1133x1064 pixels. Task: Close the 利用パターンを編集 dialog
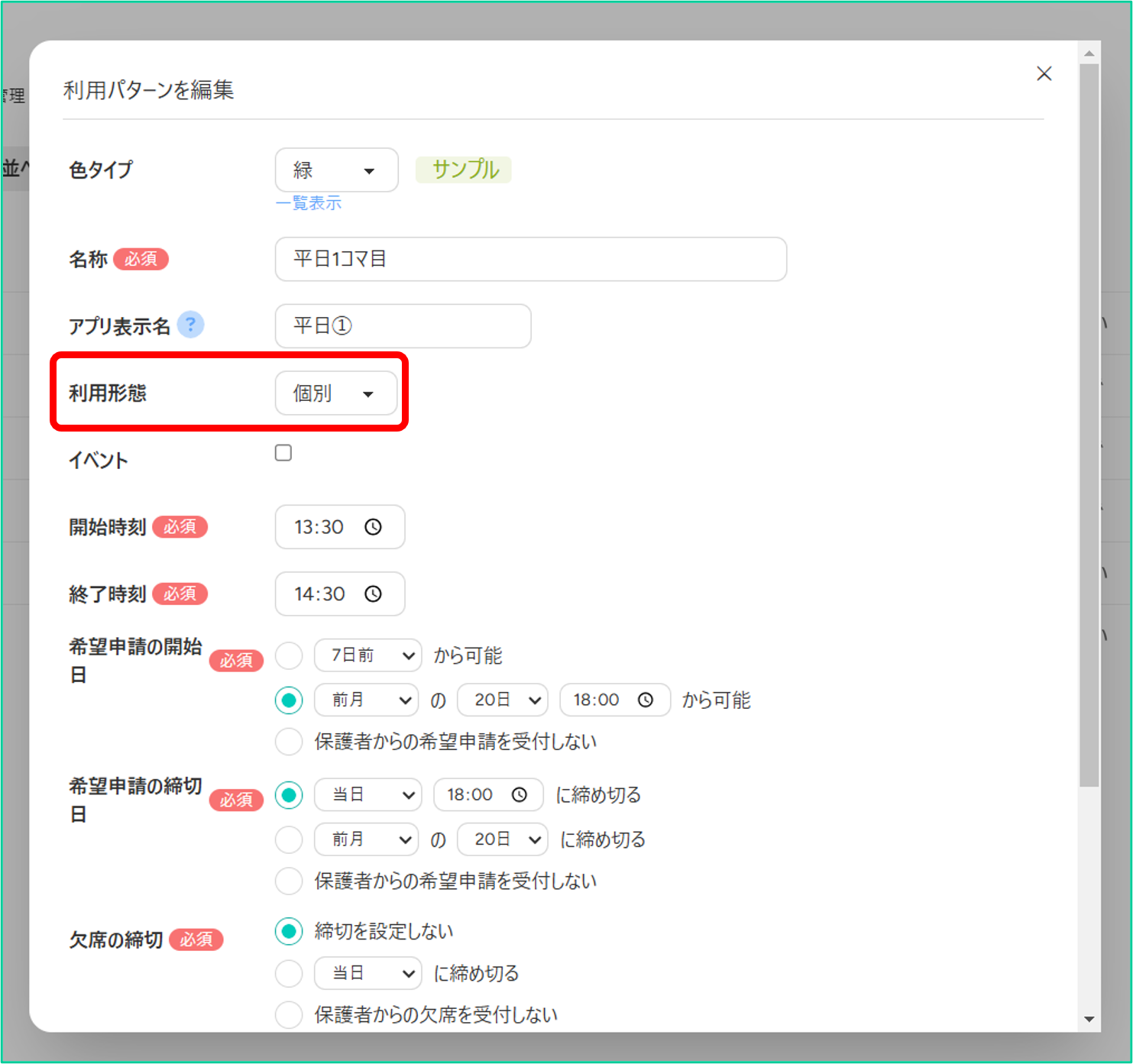(1044, 74)
